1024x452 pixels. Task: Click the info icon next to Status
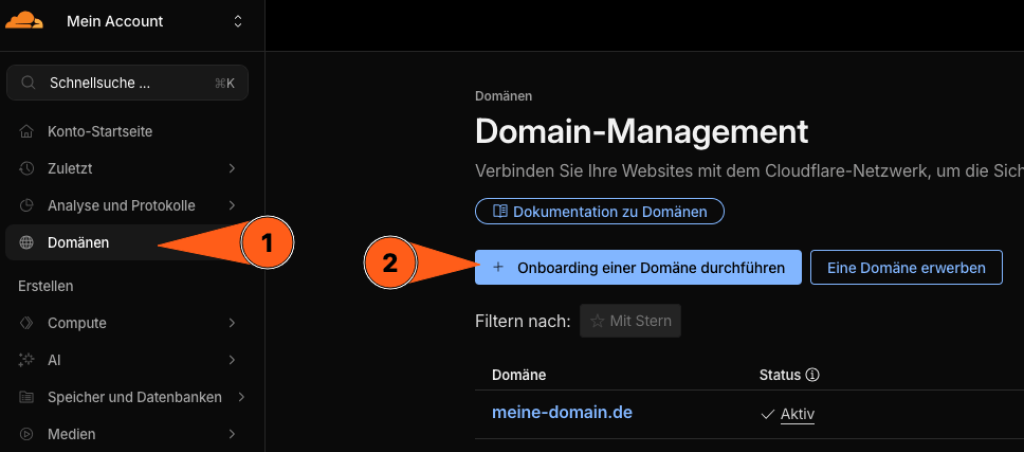coord(813,375)
